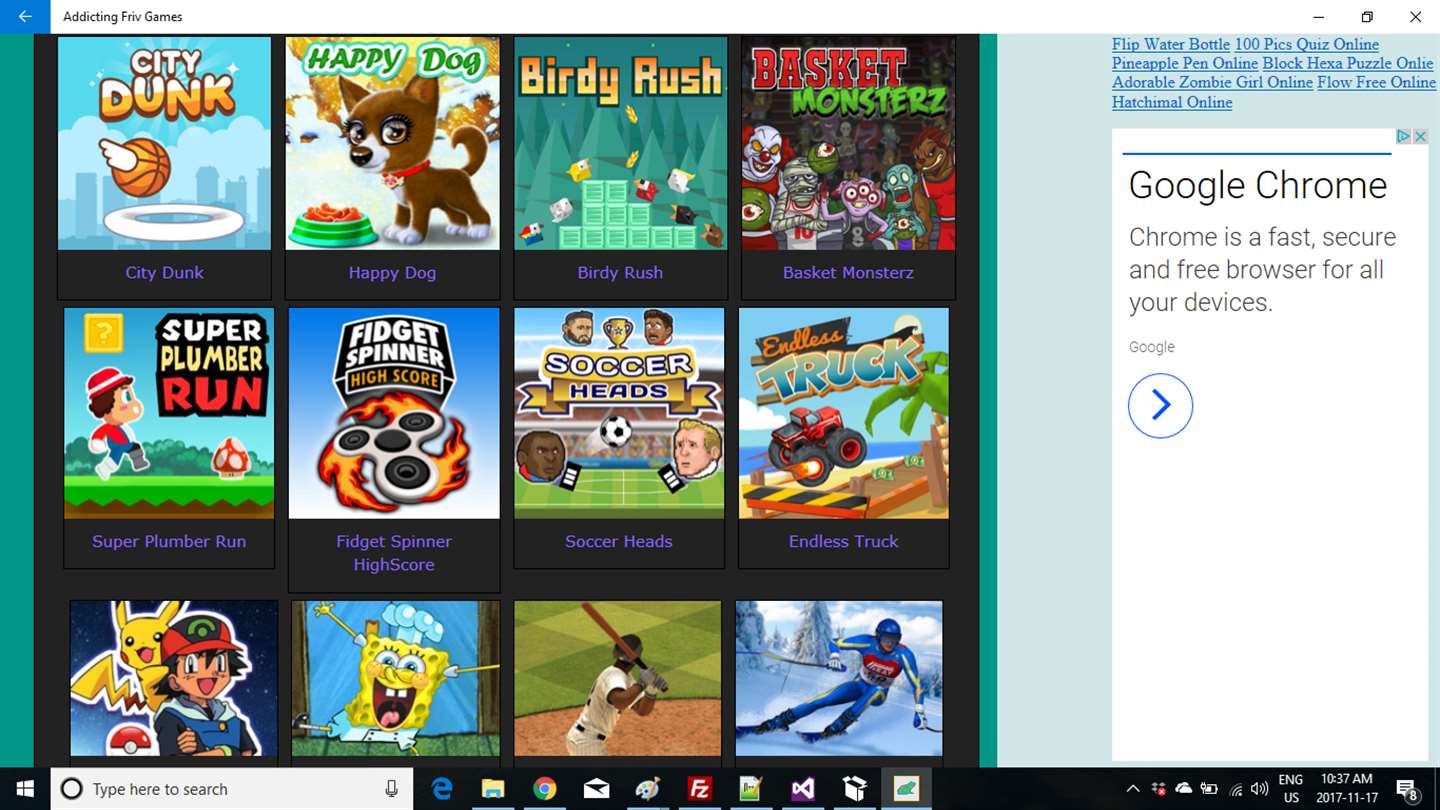The height and width of the screenshot is (810, 1440).
Task: Open the City Dunk game thumbnail
Action: point(164,143)
